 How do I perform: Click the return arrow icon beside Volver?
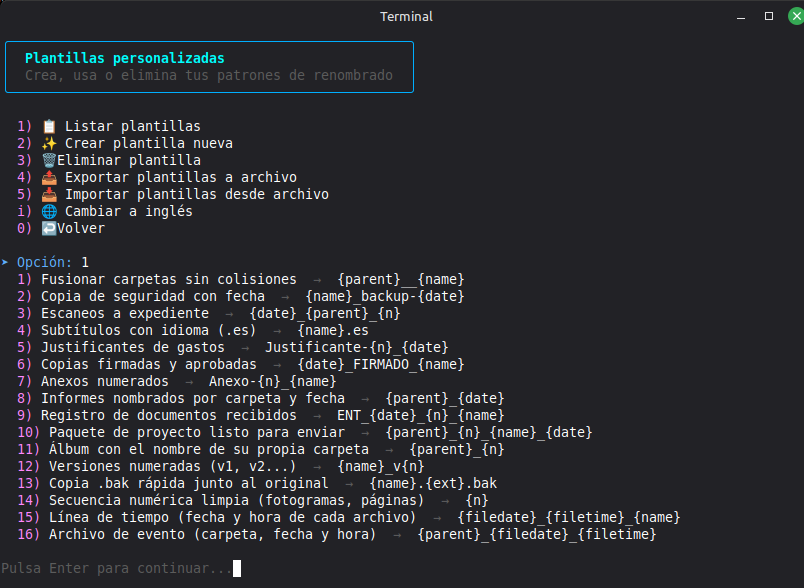49,228
